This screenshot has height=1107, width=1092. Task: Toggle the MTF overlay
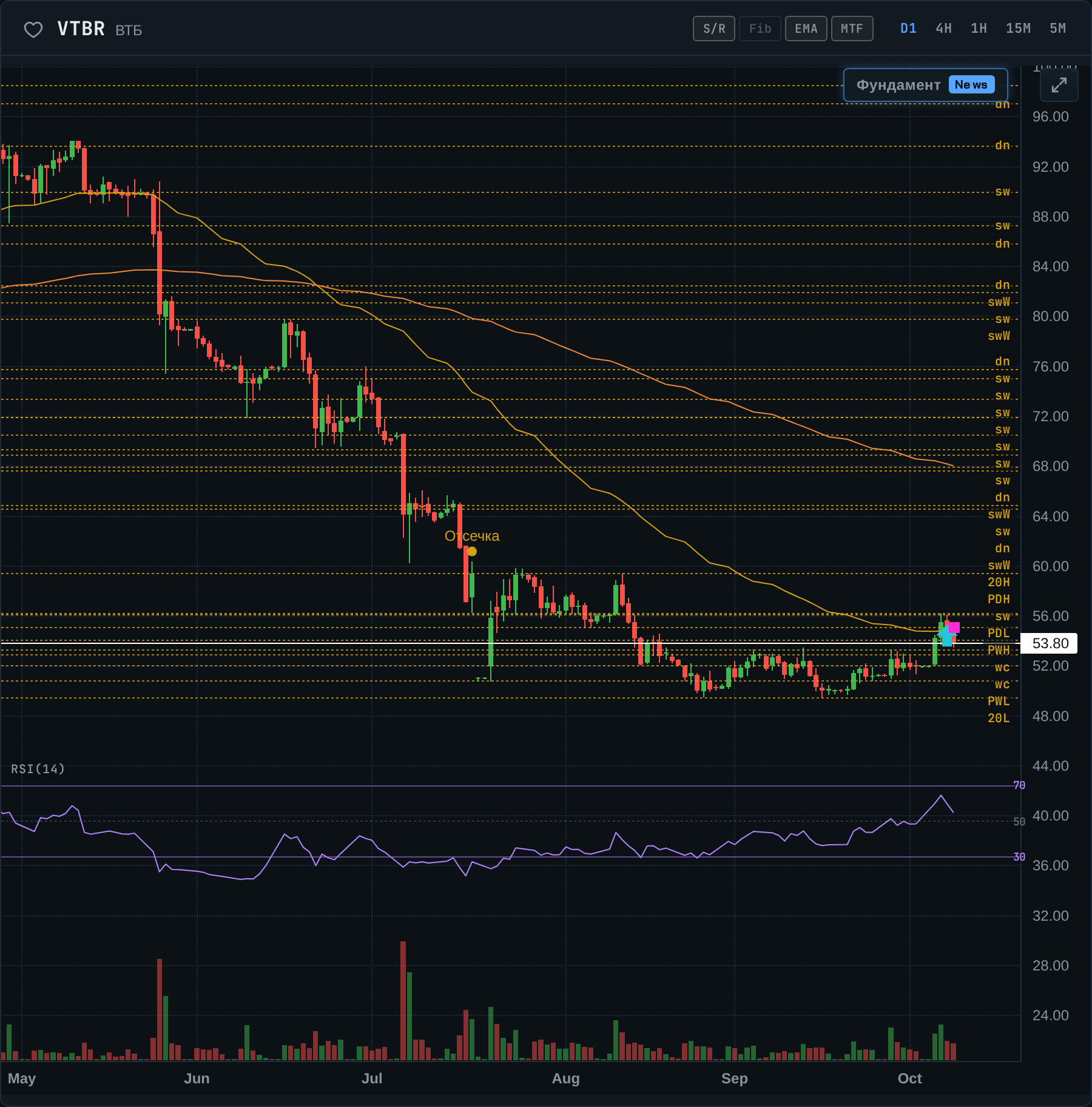click(x=852, y=29)
